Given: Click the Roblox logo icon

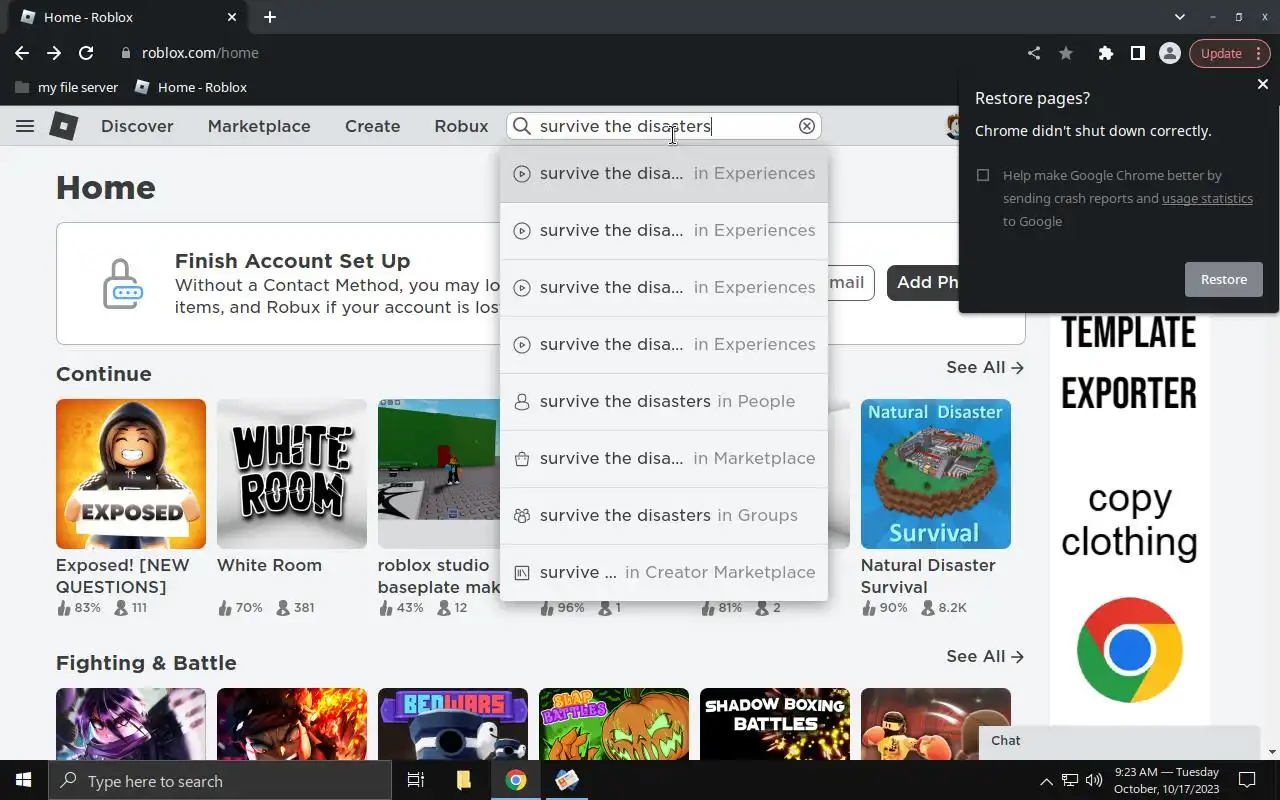Looking at the screenshot, I should 64,126.
